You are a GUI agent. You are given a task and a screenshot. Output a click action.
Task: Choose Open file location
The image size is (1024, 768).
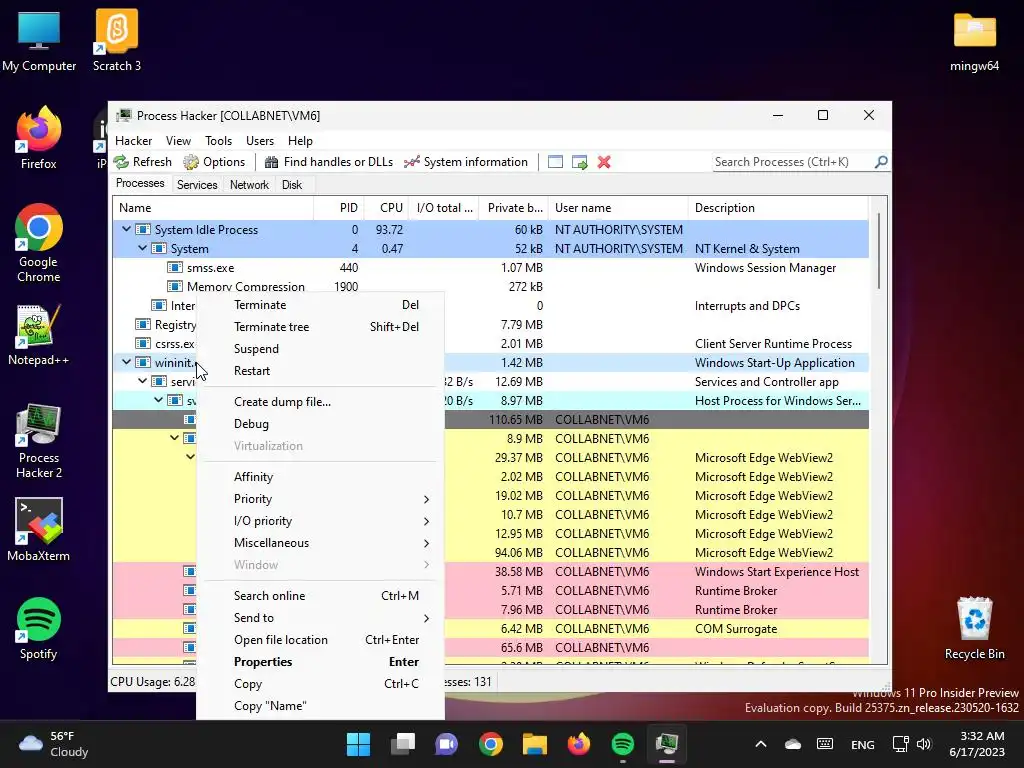click(x=320, y=640)
